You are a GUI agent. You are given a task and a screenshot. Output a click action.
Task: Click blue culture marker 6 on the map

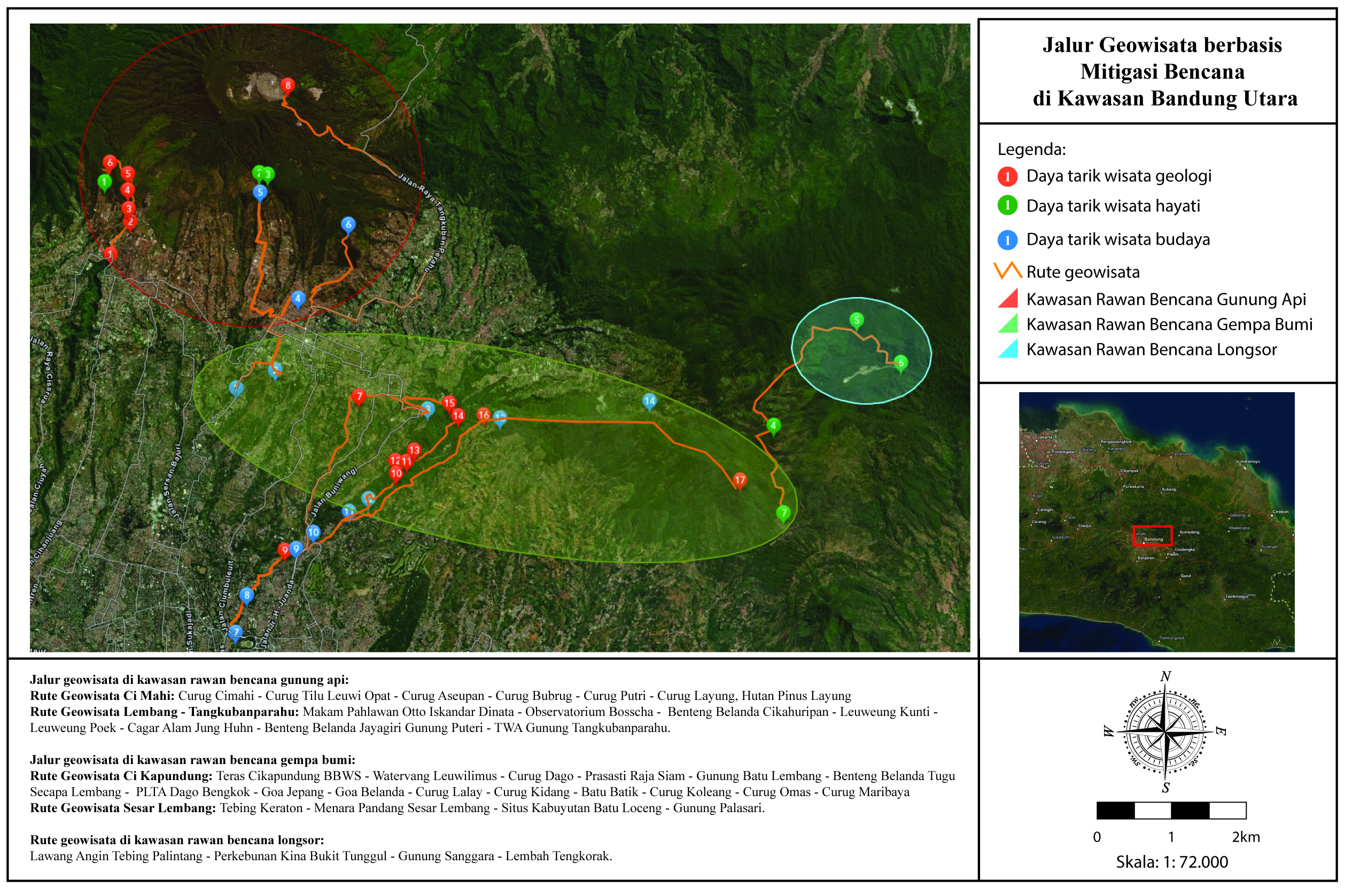348,225
